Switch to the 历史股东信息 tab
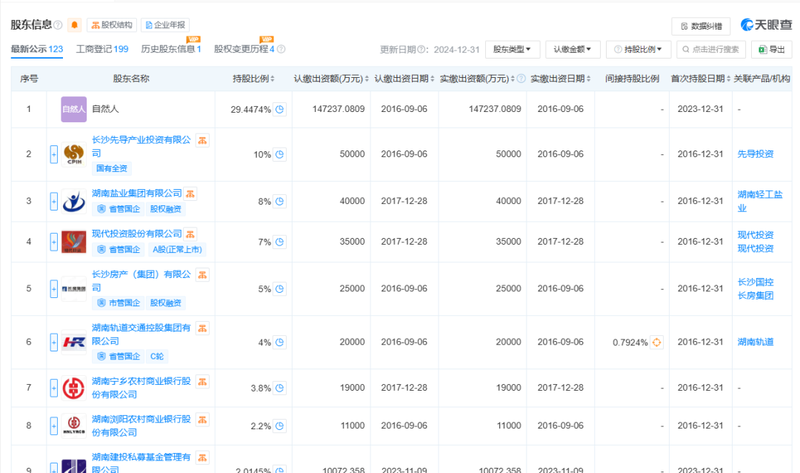Screen dimensions: 800x473 [170, 49]
